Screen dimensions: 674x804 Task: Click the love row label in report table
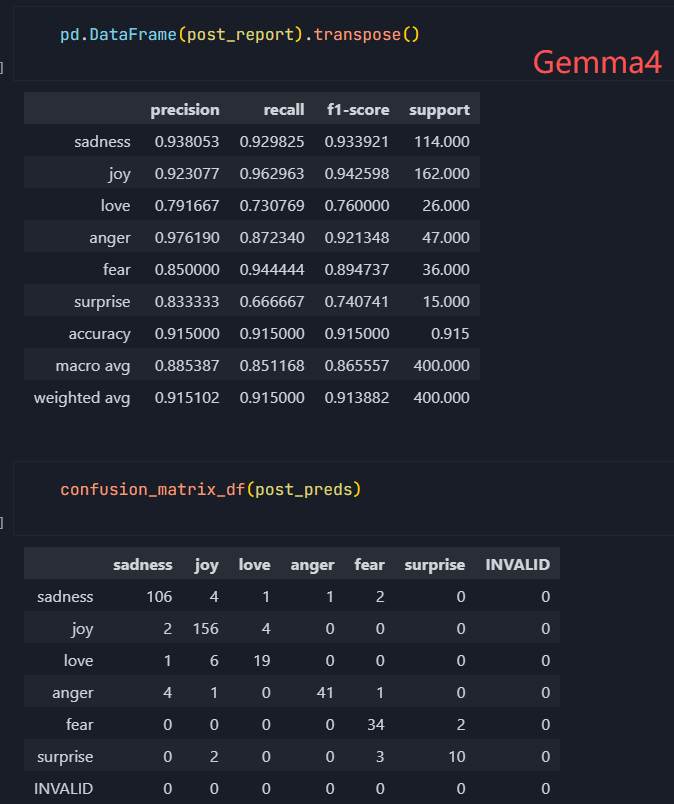pos(115,206)
